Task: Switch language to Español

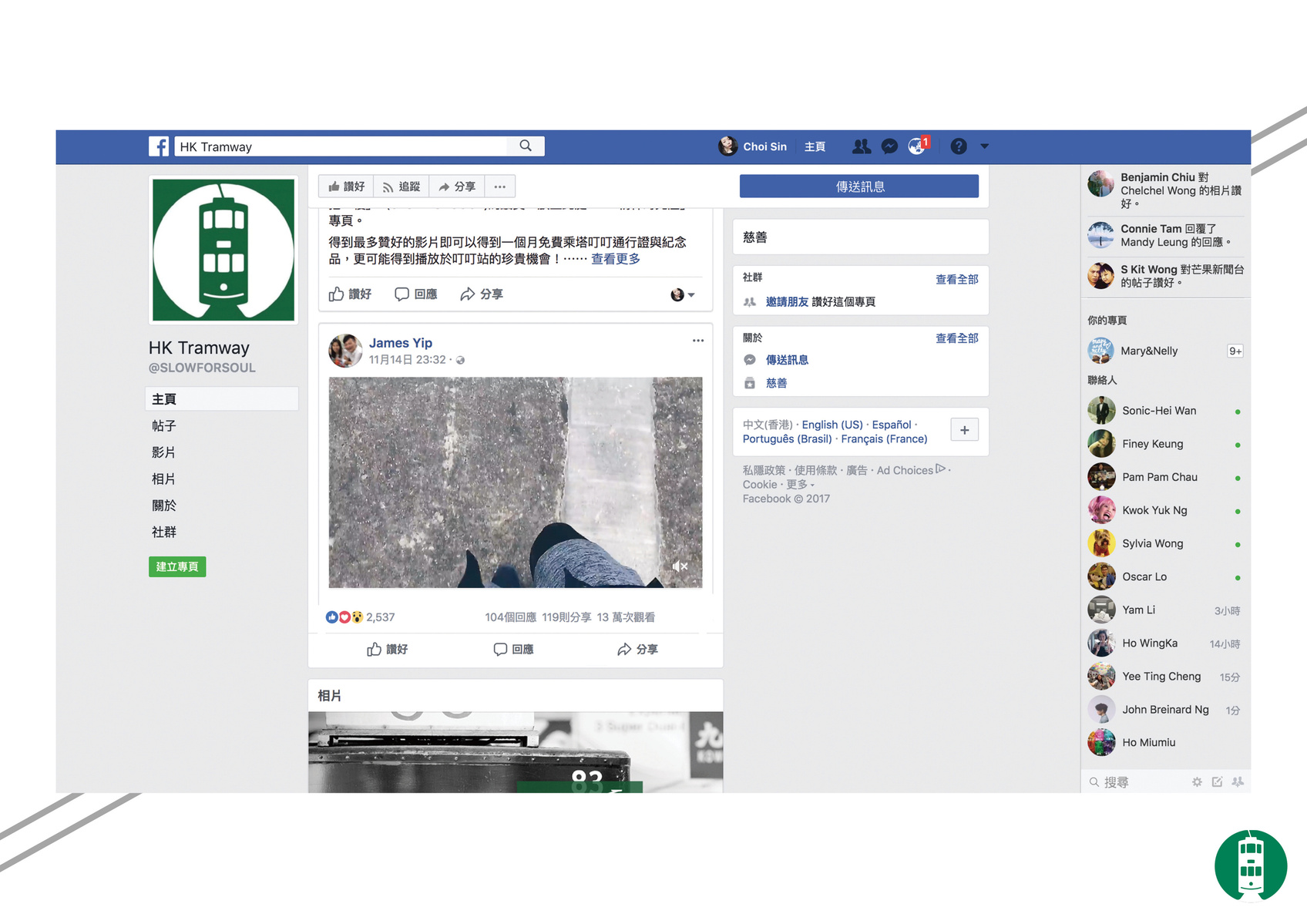Action: coord(892,425)
